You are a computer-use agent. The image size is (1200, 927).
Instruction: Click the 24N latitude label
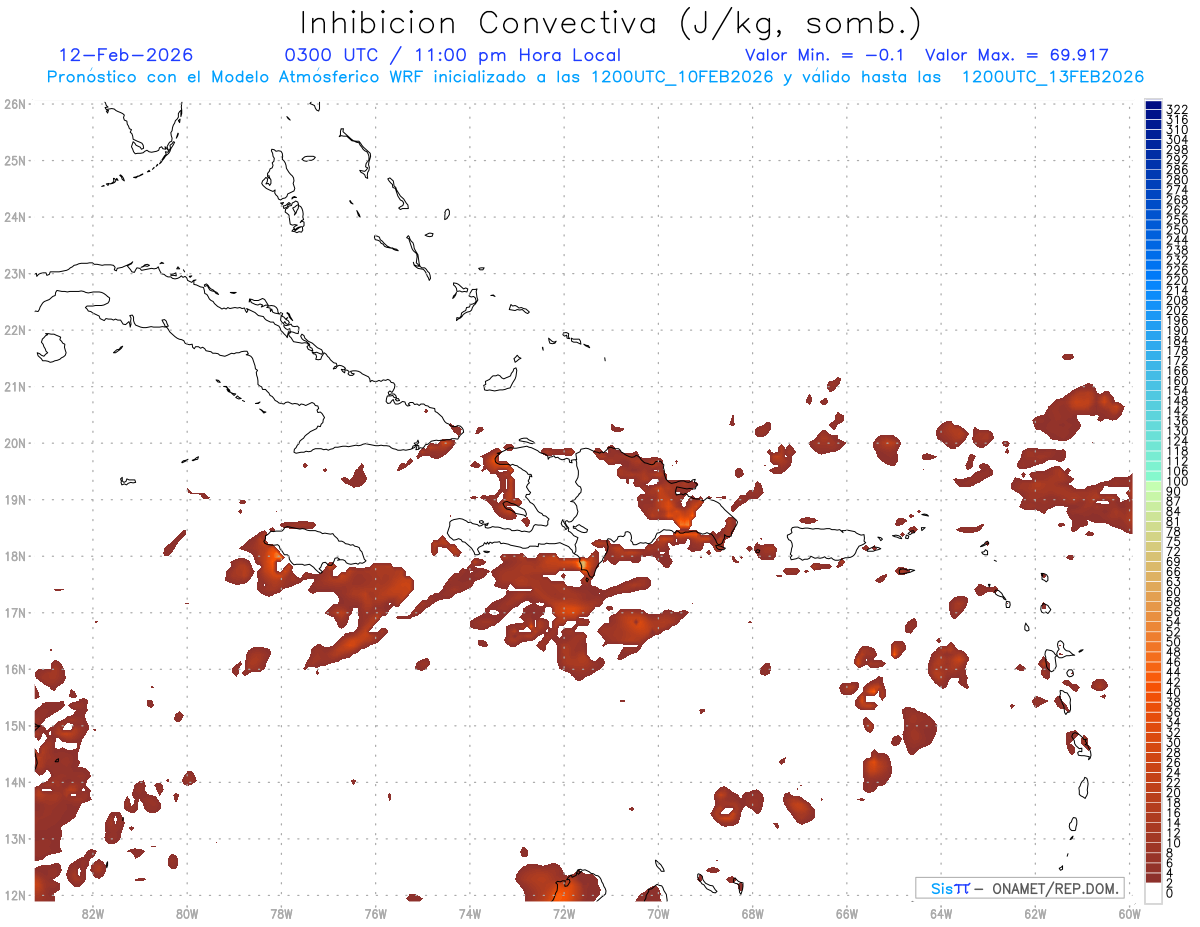click(15, 217)
